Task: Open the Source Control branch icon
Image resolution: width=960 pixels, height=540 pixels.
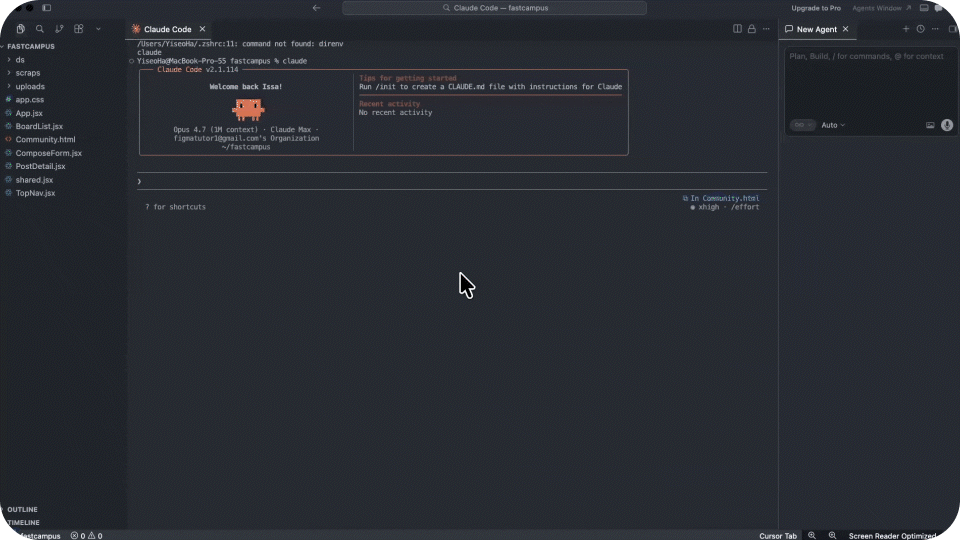Action: (59, 29)
